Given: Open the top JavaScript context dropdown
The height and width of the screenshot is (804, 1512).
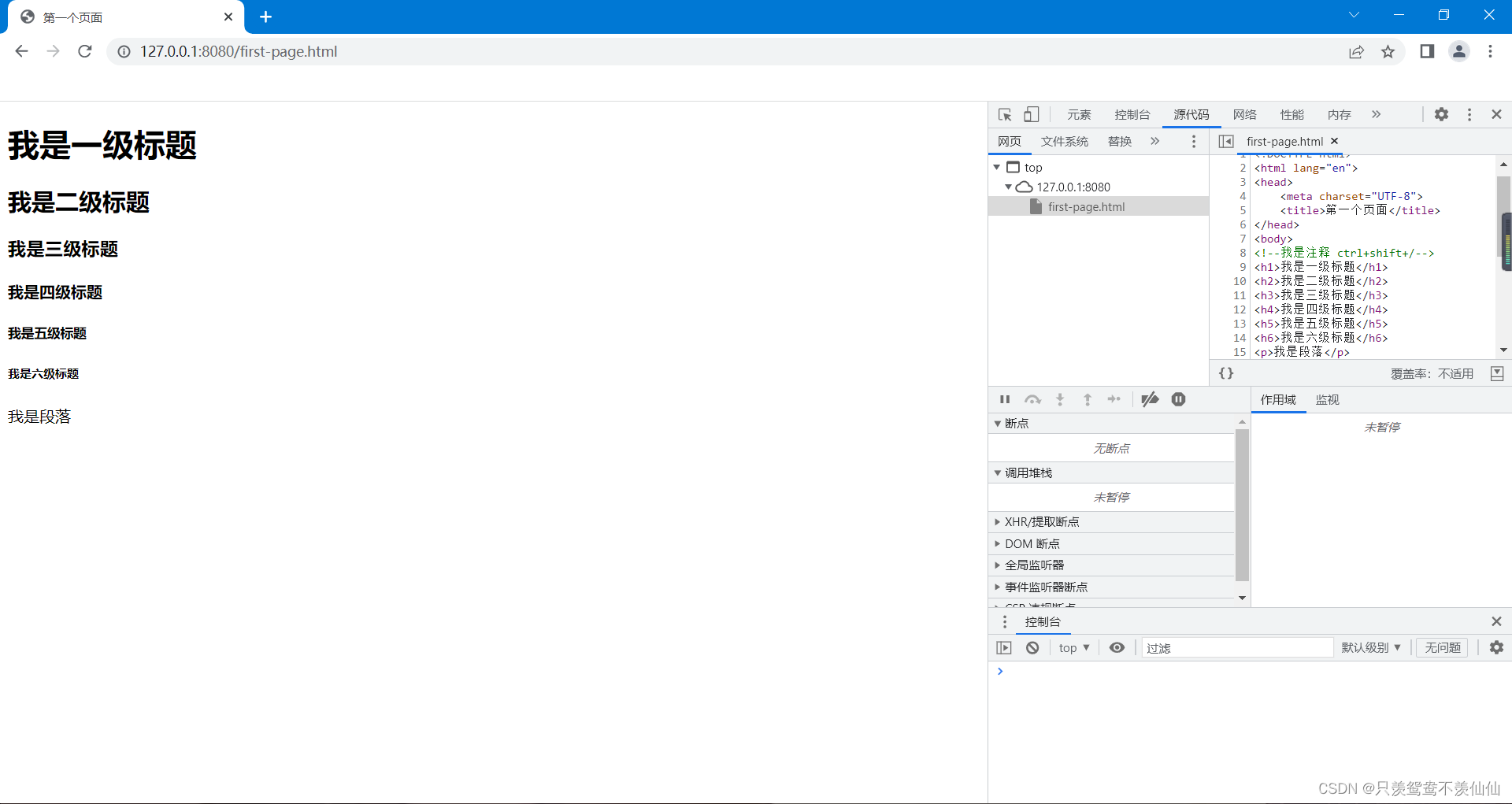Looking at the screenshot, I should point(1074,647).
